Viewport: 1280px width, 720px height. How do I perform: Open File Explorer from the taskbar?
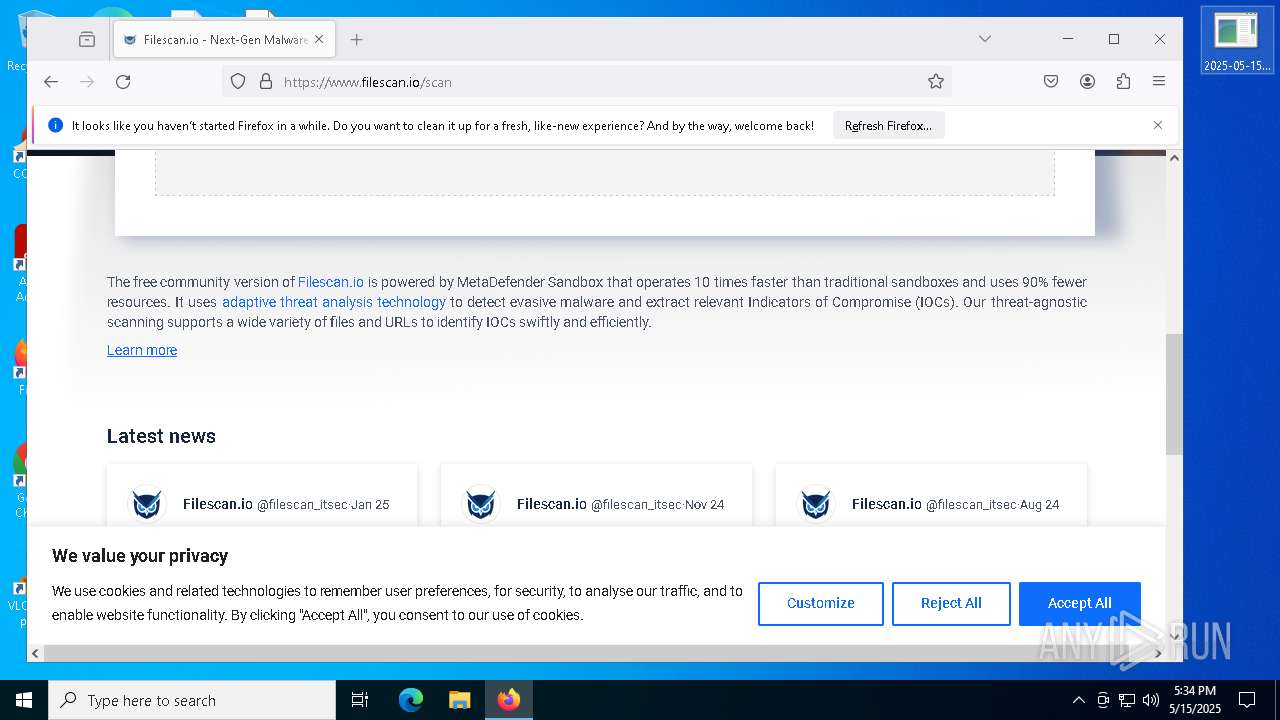[459, 700]
